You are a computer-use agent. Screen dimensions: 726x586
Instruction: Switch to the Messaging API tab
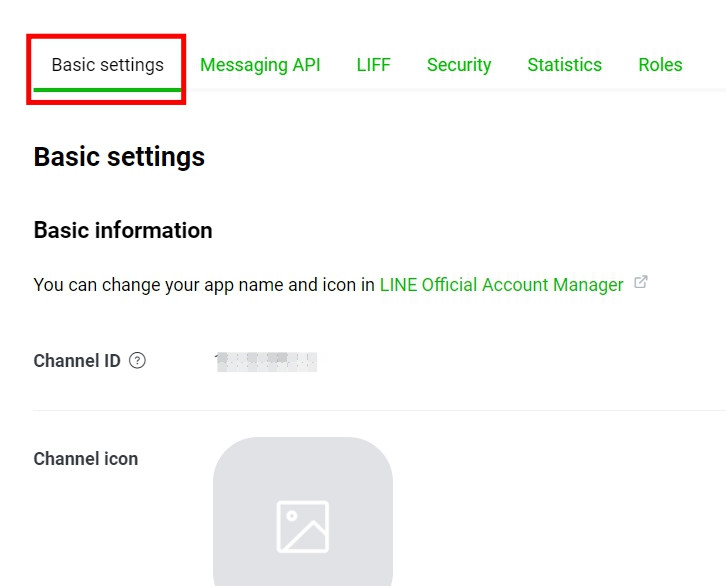point(260,65)
